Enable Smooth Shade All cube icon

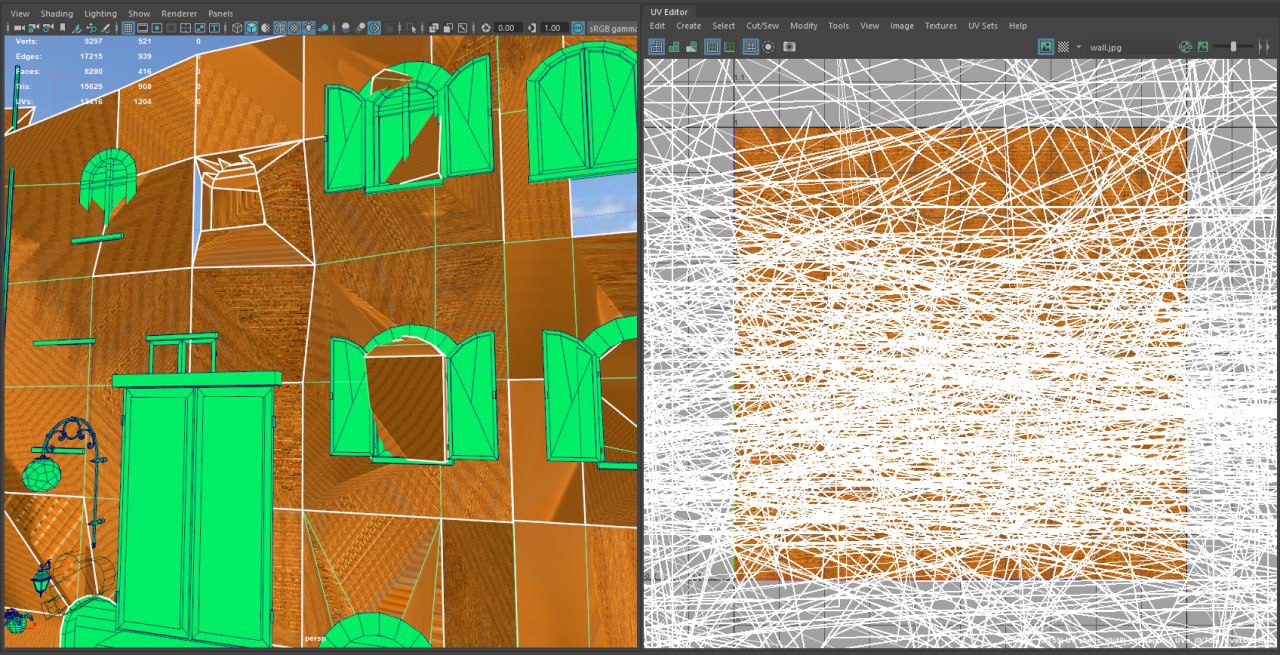click(251, 28)
